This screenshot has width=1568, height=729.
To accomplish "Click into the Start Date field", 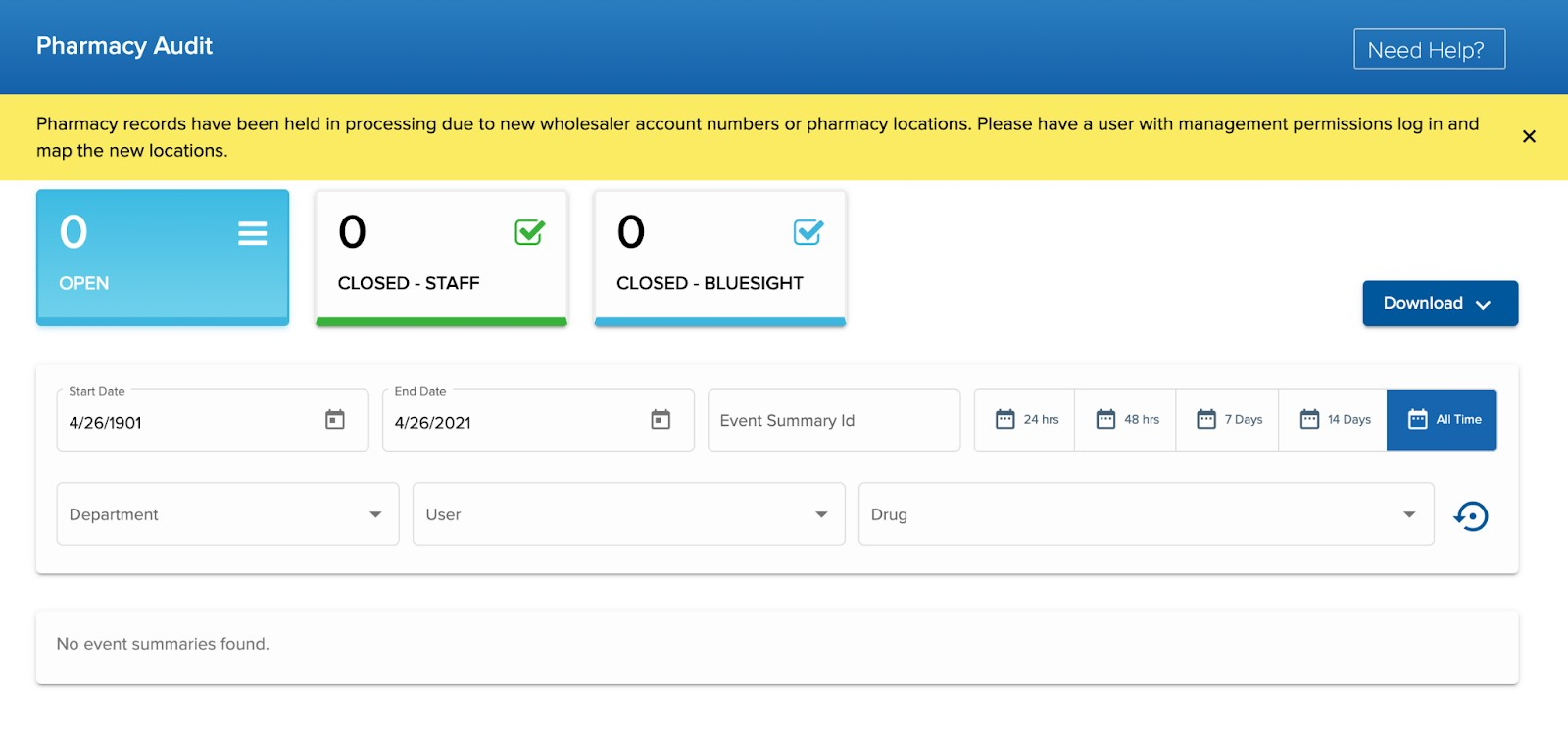I will point(213,420).
